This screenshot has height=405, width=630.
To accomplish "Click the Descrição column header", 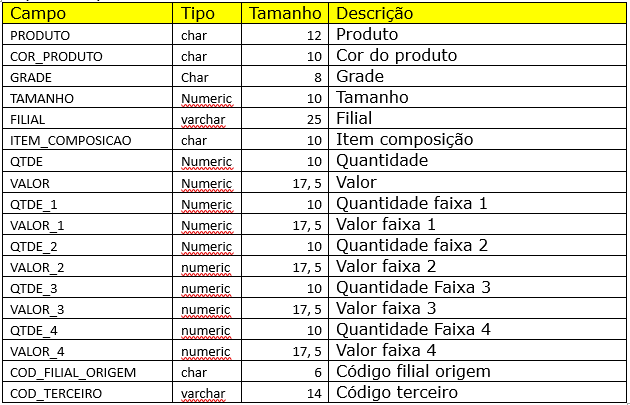I will click(375, 14).
